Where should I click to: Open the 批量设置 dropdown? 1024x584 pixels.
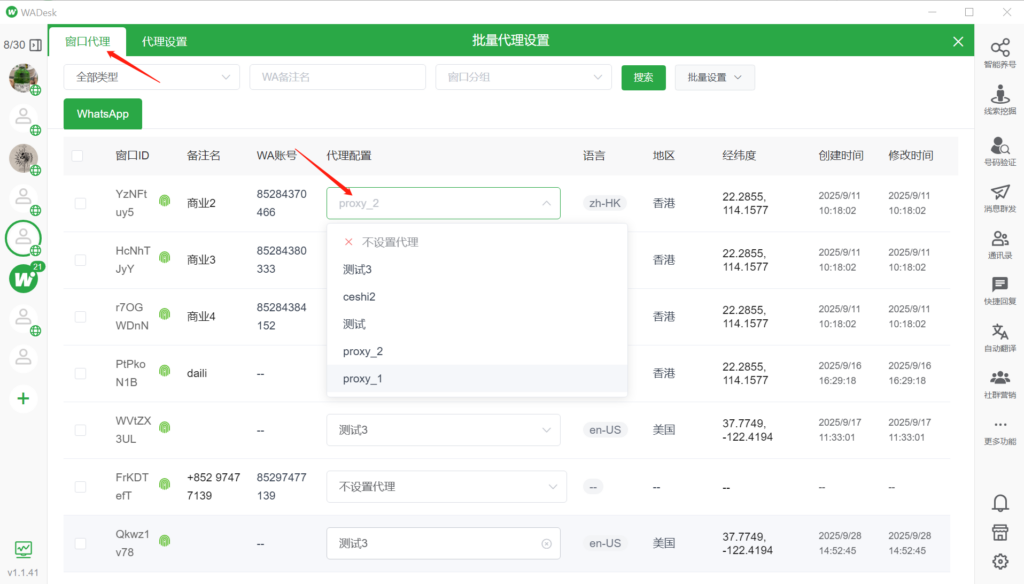(714, 77)
